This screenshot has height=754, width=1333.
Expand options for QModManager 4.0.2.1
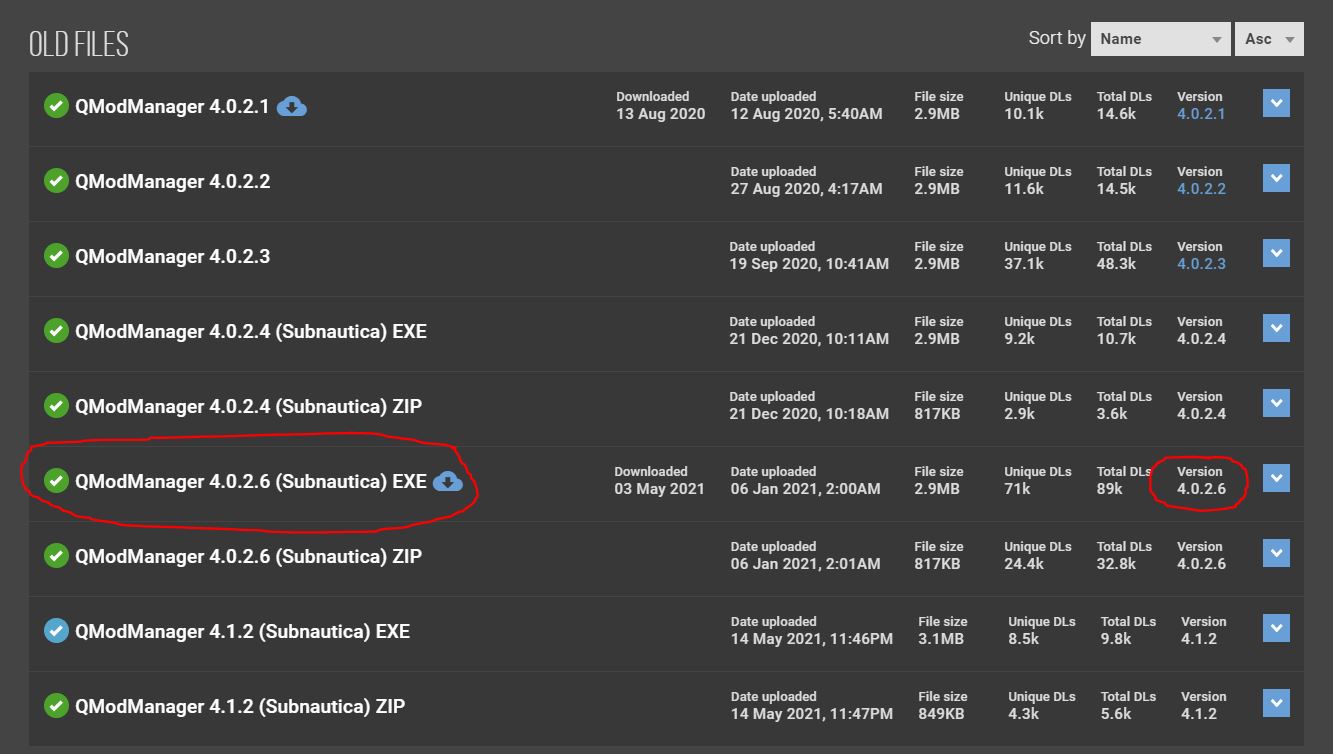pos(1276,103)
